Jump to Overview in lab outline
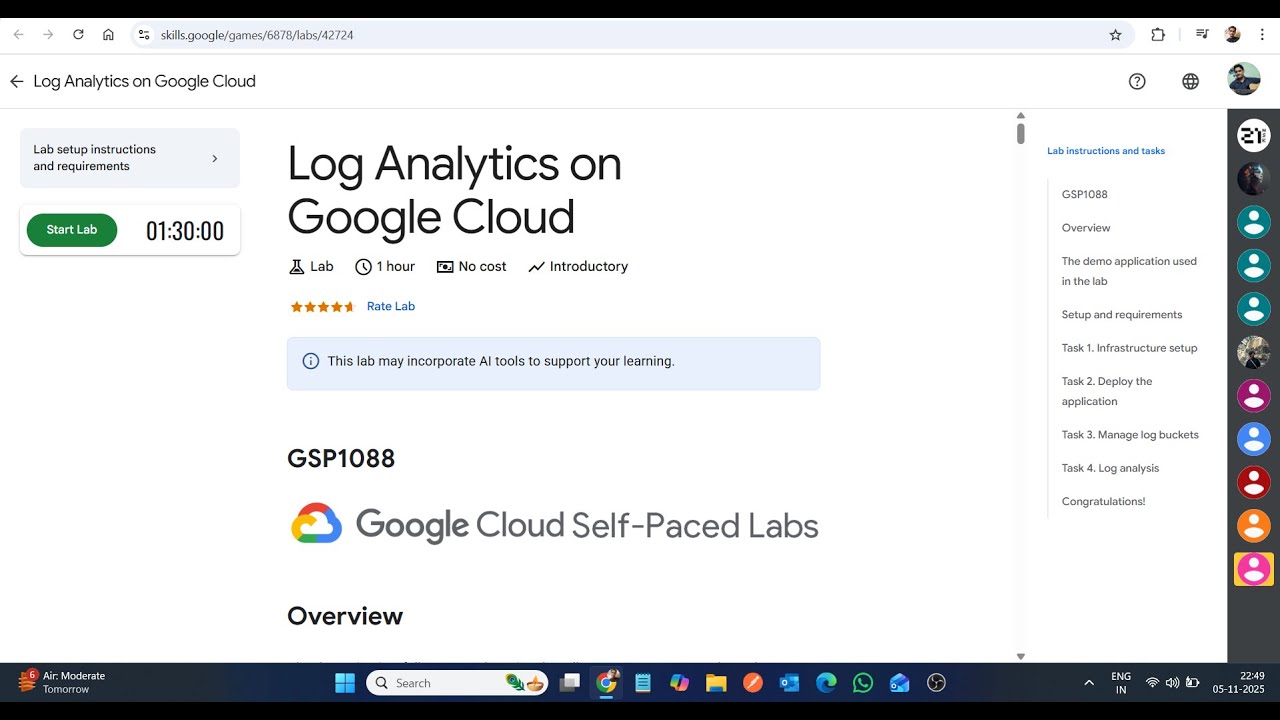This screenshot has height=720, width=1280. coord(1086,228)
